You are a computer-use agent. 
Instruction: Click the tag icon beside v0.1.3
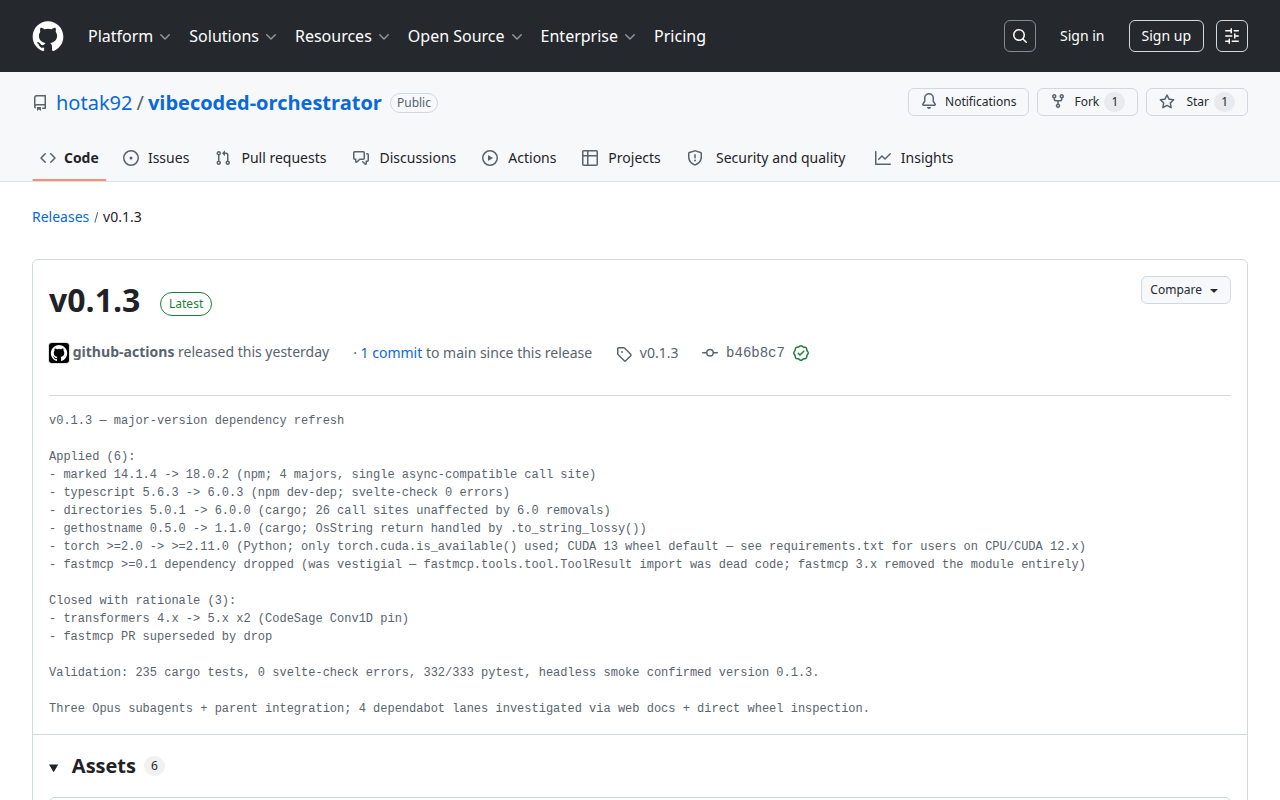(x=624, y=354)
